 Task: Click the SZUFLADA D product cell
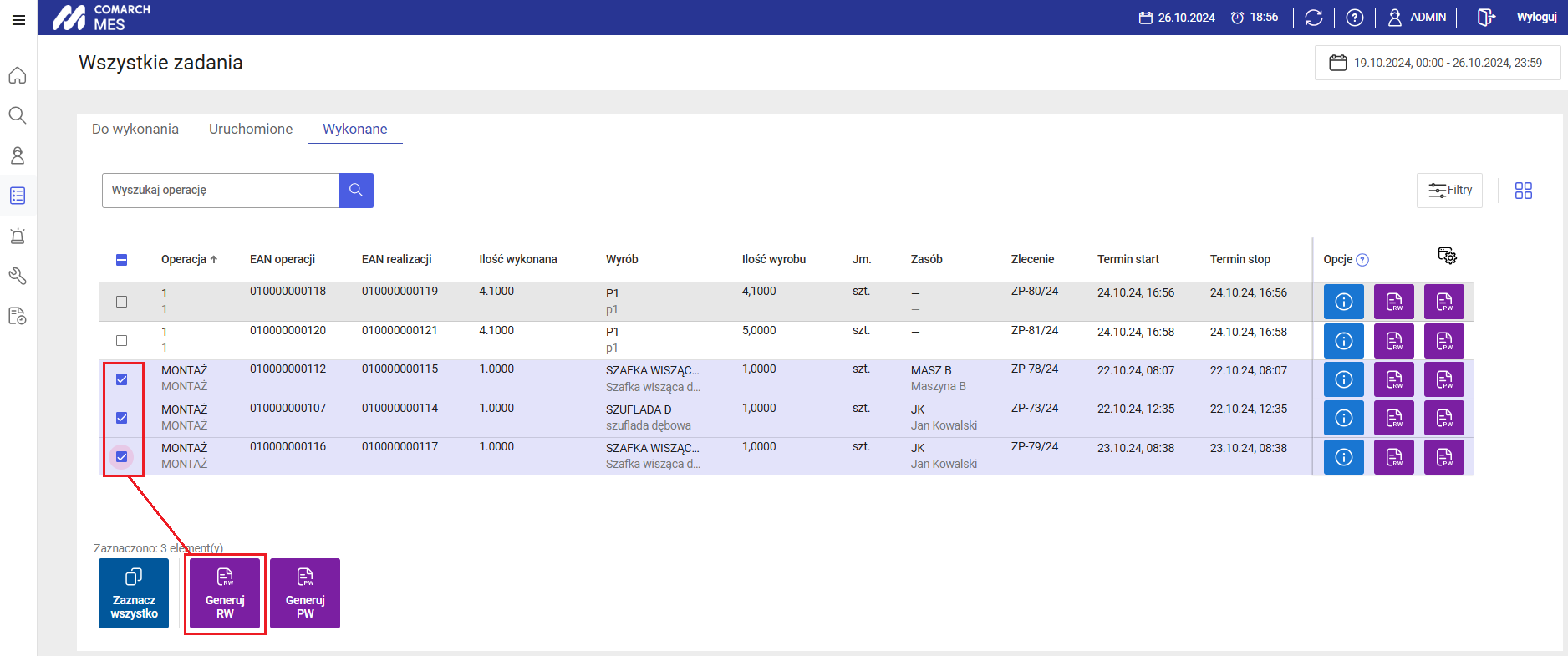coord(639,409)
